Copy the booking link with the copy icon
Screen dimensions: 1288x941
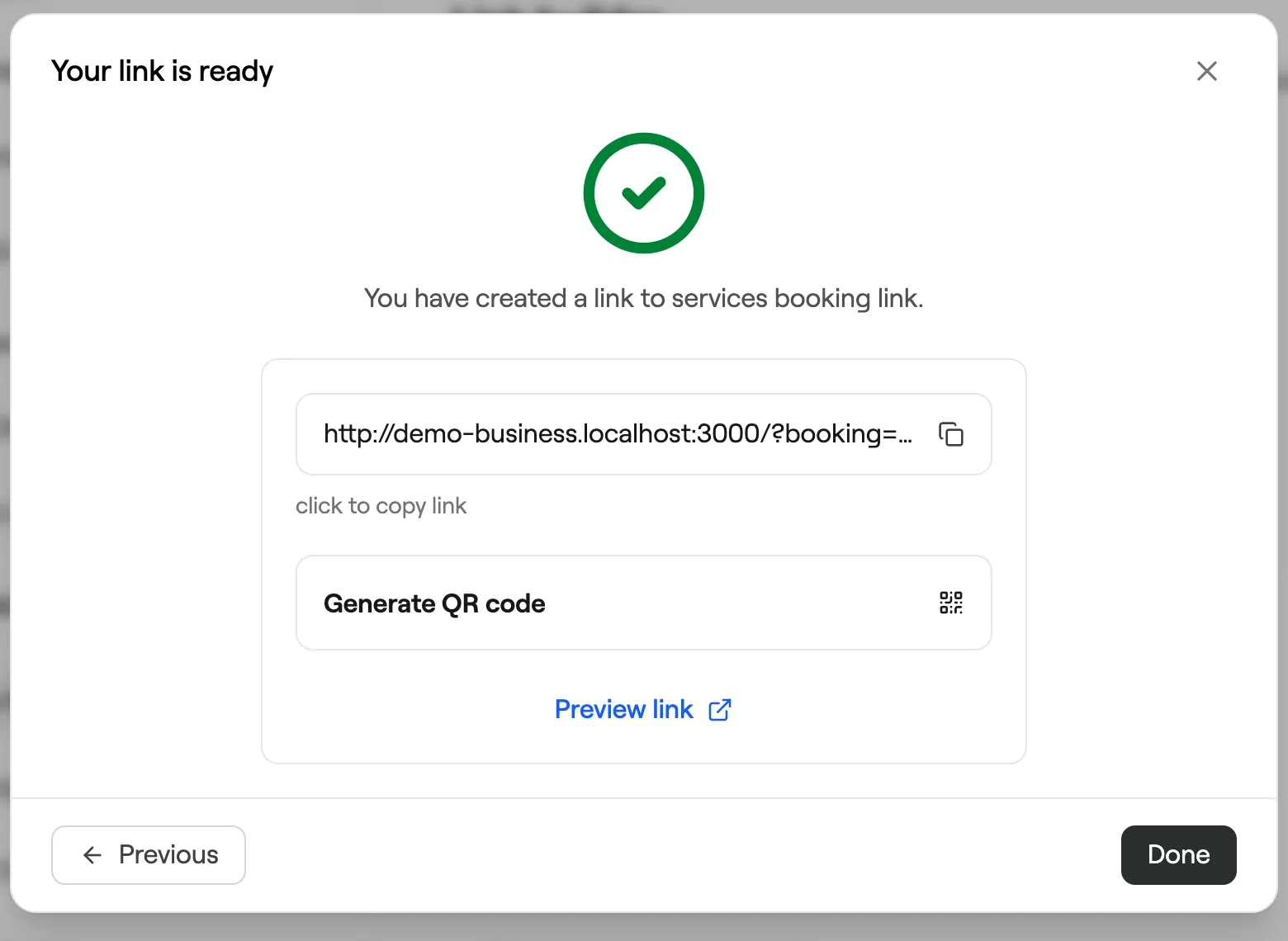tap(951, 434)
